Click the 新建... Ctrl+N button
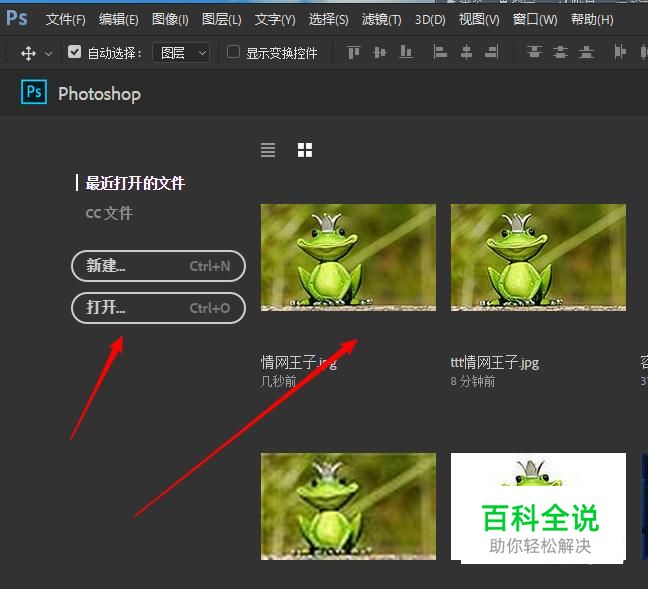 pyautogui.click(x=159, y=266)
